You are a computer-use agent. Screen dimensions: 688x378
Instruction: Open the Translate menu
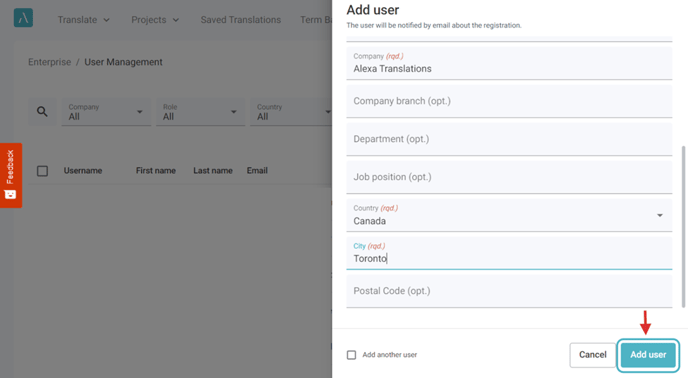click(84, 20)
